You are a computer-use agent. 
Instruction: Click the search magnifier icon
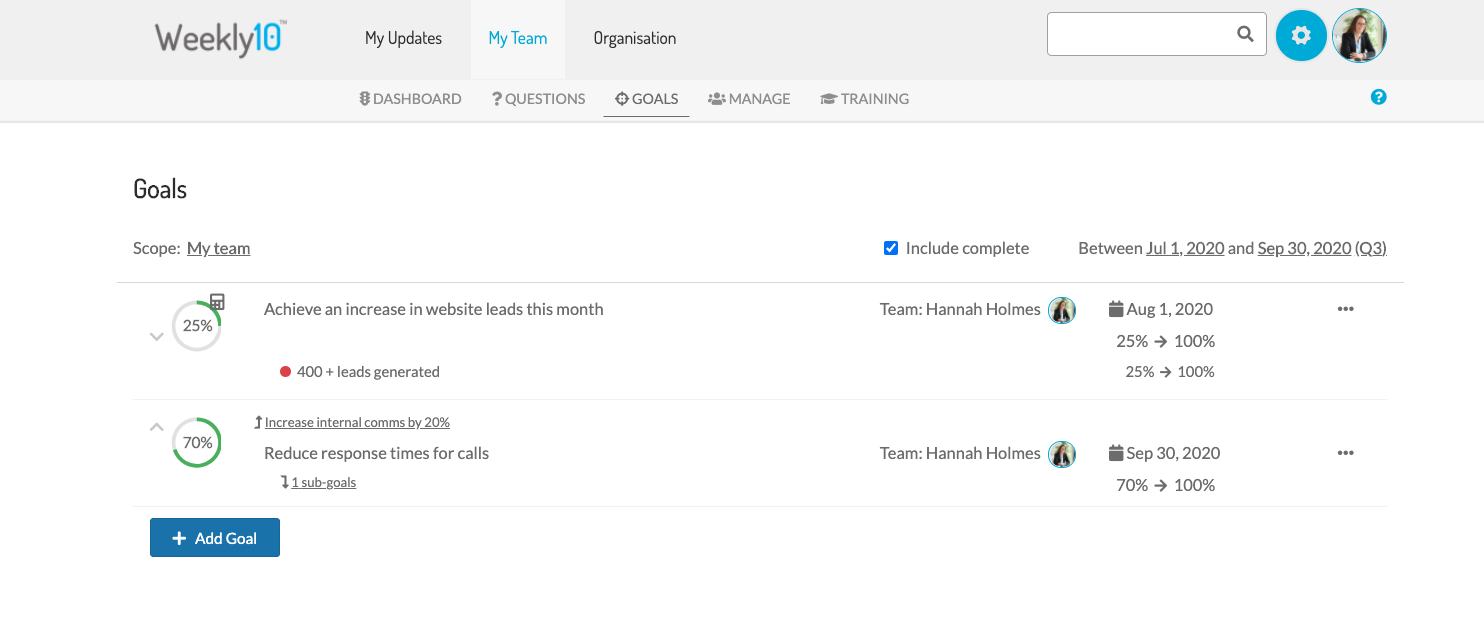(x=1245, y=35)
